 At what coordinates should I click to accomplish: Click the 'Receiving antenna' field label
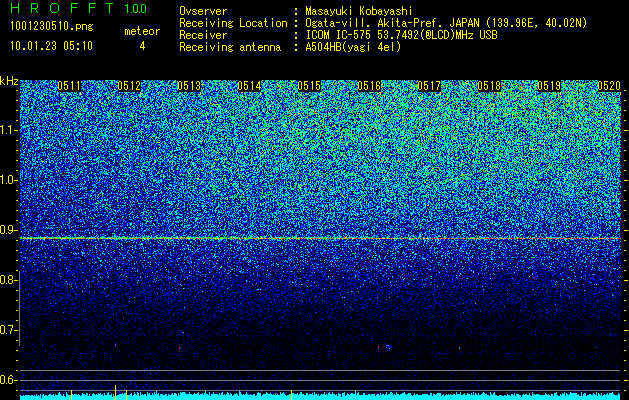230,47
